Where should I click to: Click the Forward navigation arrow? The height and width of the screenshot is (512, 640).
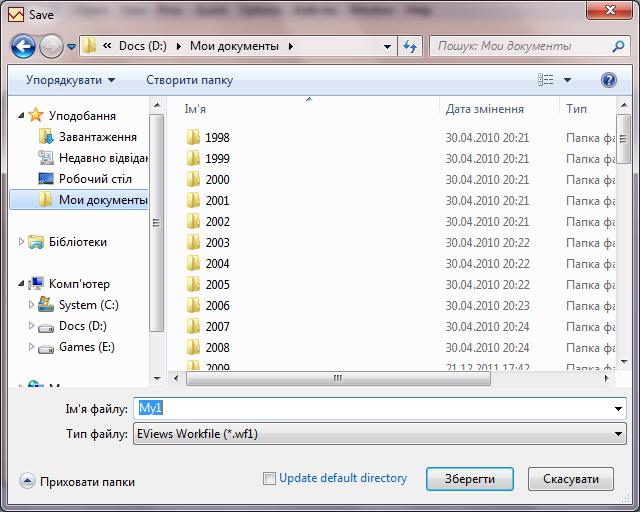(x=51, y=46)
